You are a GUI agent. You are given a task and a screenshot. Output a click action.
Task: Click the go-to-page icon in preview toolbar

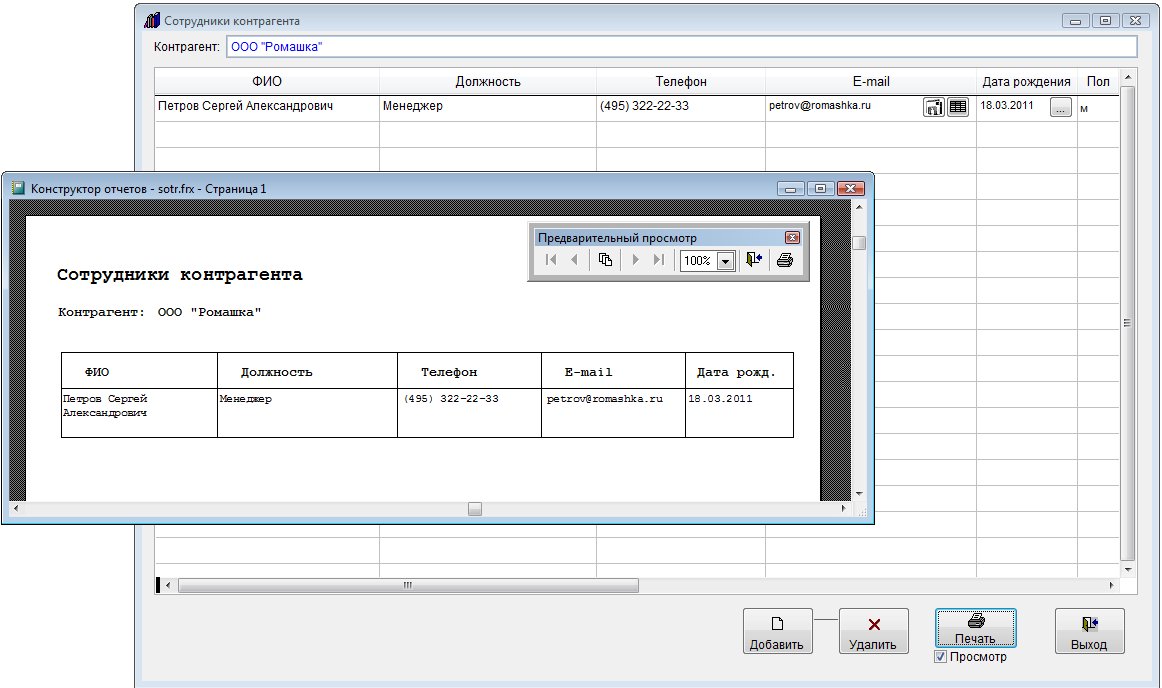coord(605,260)
